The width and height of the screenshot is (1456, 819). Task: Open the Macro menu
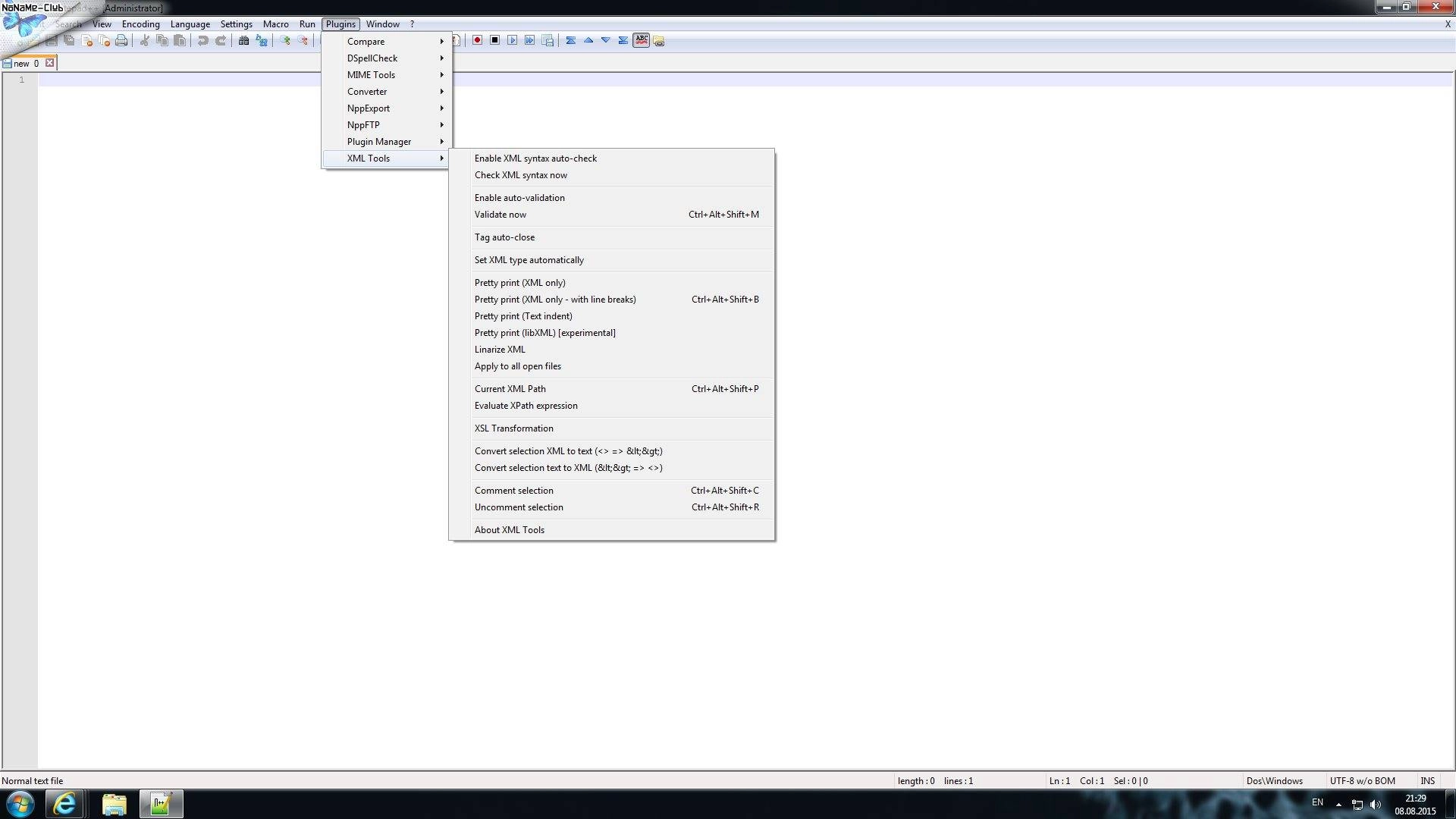276,24
